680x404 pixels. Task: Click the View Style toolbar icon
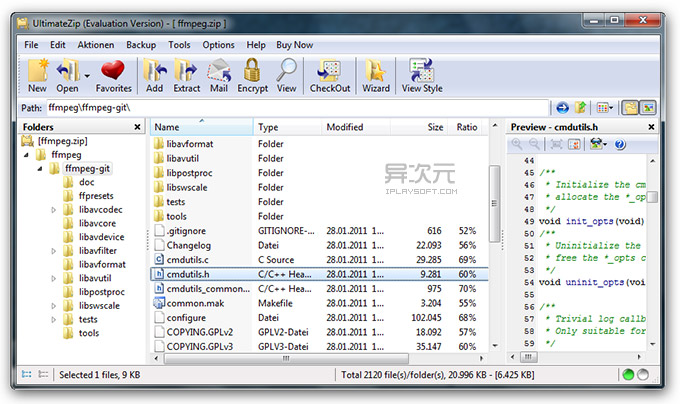tap(422, 76)
